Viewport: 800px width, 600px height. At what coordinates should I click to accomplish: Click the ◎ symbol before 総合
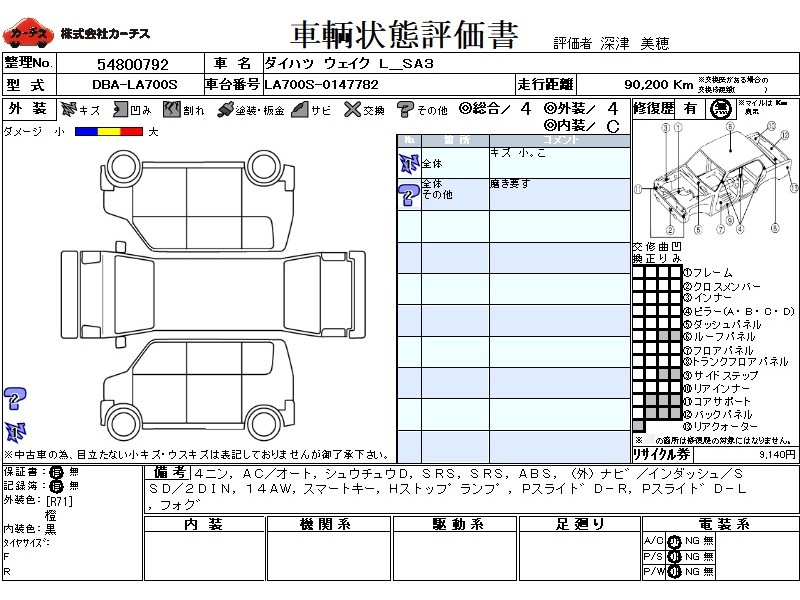464,108
